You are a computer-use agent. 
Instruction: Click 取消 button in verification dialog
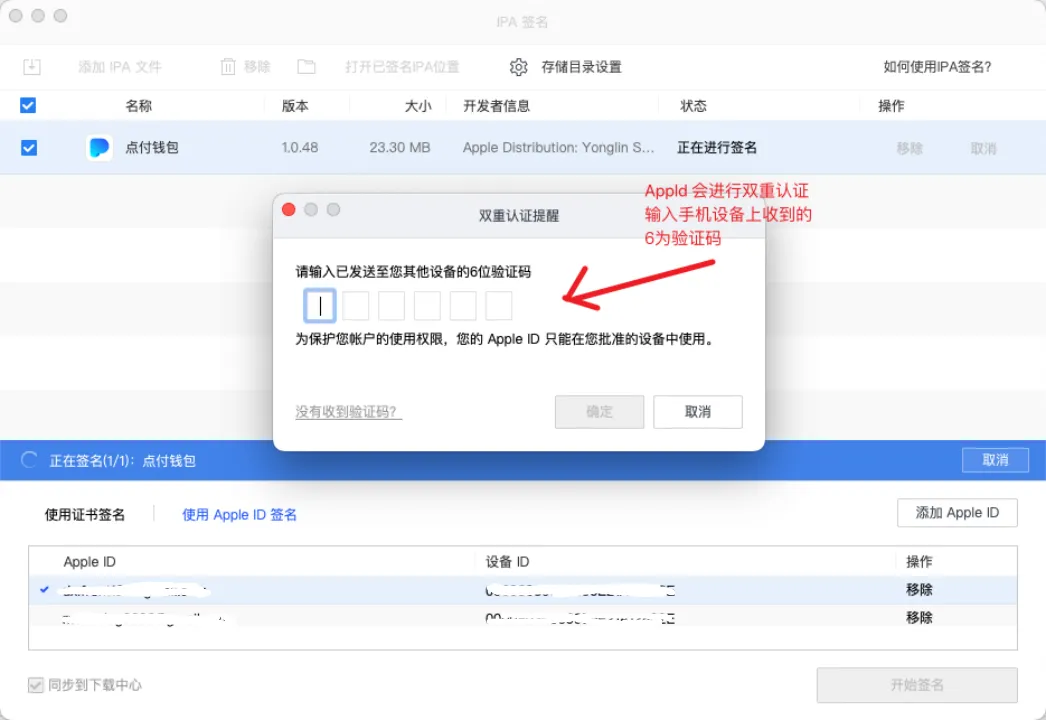pos(697,412)
